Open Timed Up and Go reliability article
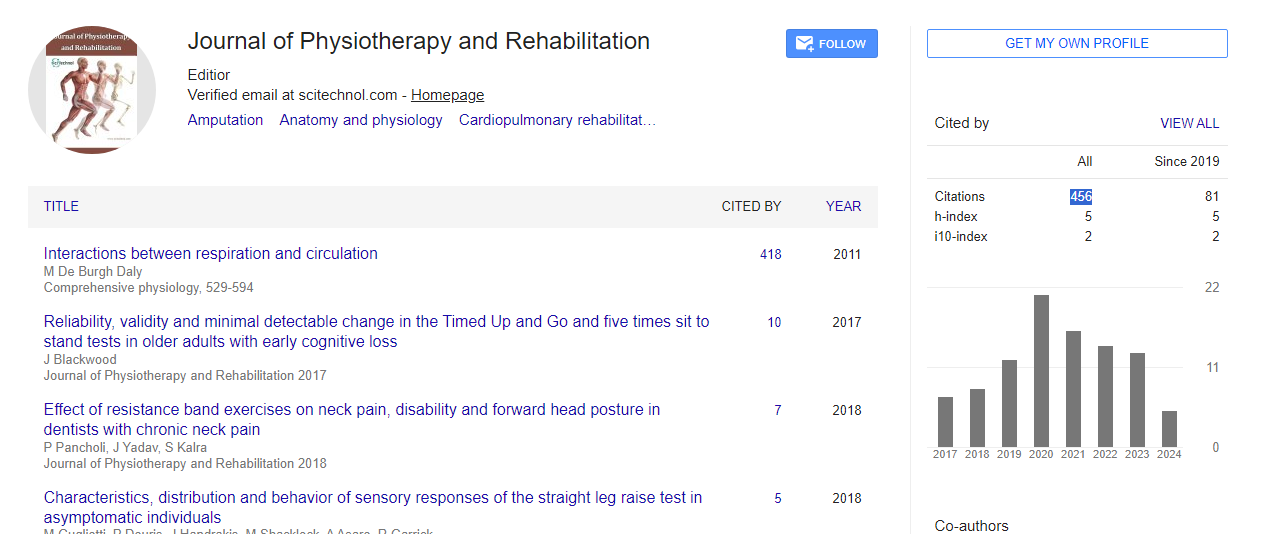The width and height of the screenshot is (1284, 534). [x=376, y=332]
